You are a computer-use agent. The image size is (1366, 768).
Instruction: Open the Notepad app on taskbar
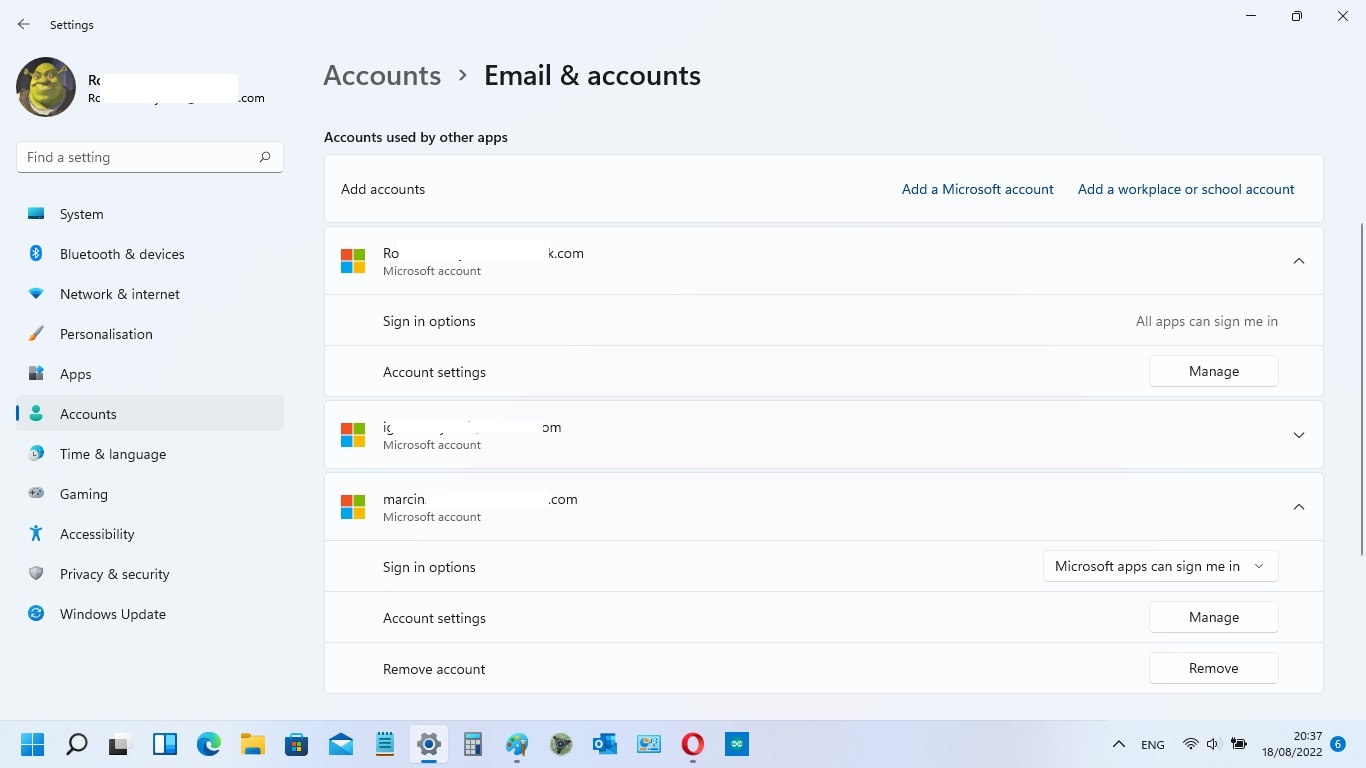point(385,744)
